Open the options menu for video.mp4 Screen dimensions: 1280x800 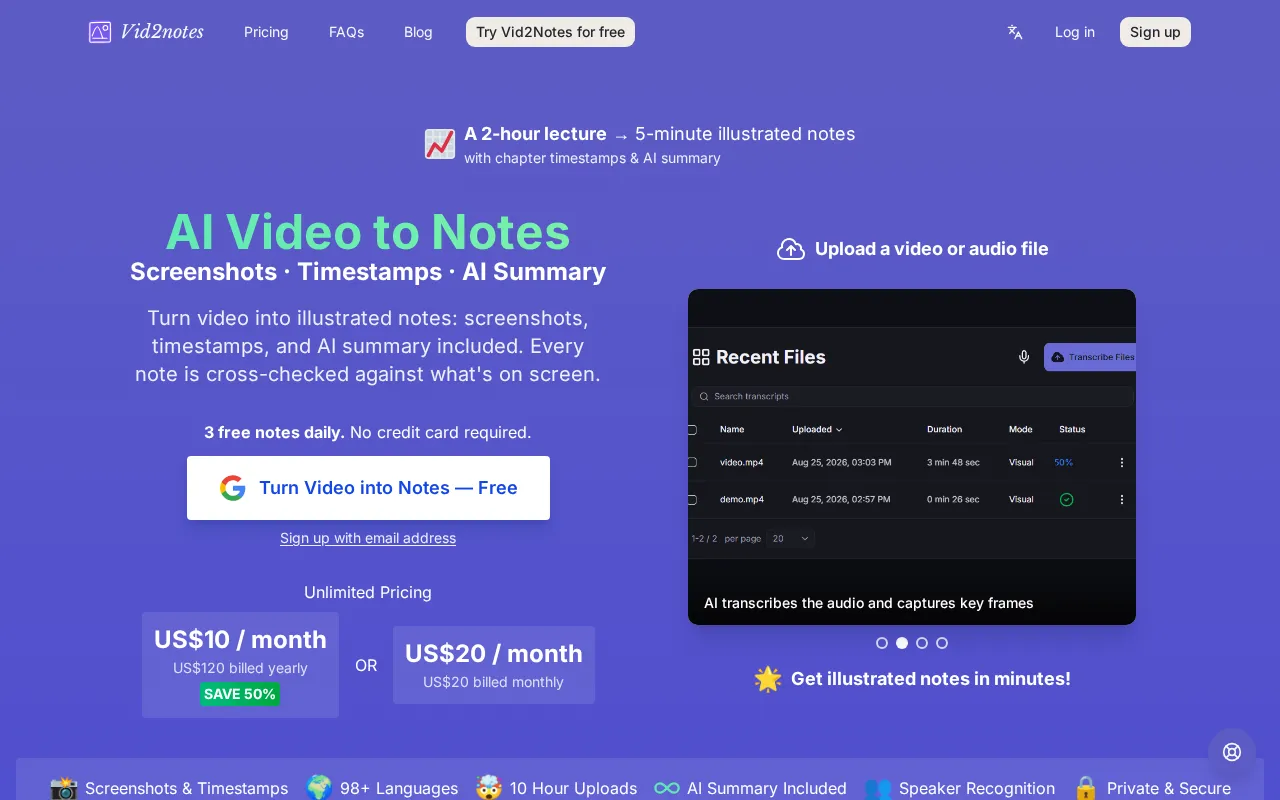click(x=1121, y=463)
